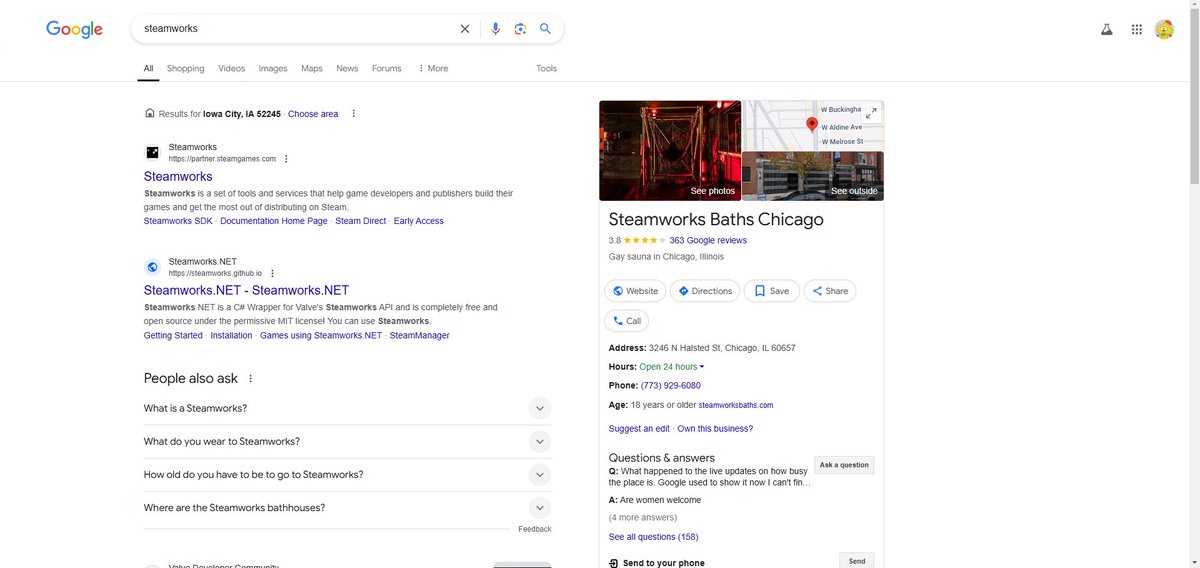Viewport: 1200px width, 568px height.
Task: Open steamworksbaths.com link
Action: (x=736, y=405)
